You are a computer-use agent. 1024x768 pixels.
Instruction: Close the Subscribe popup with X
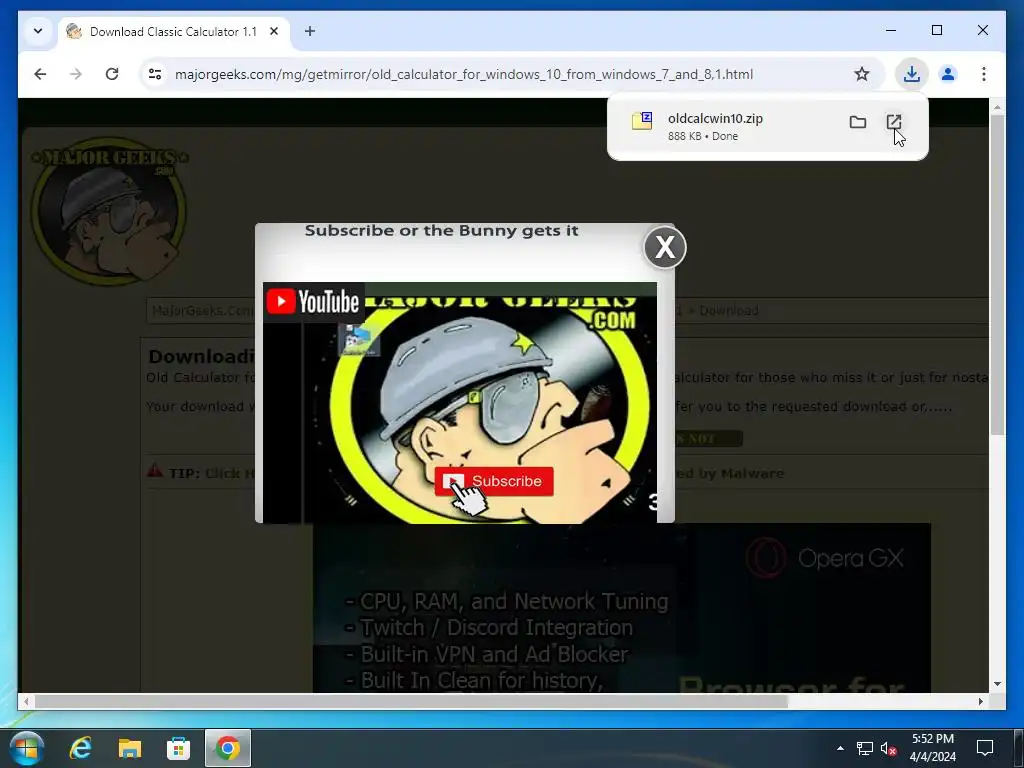click(665, 248)
